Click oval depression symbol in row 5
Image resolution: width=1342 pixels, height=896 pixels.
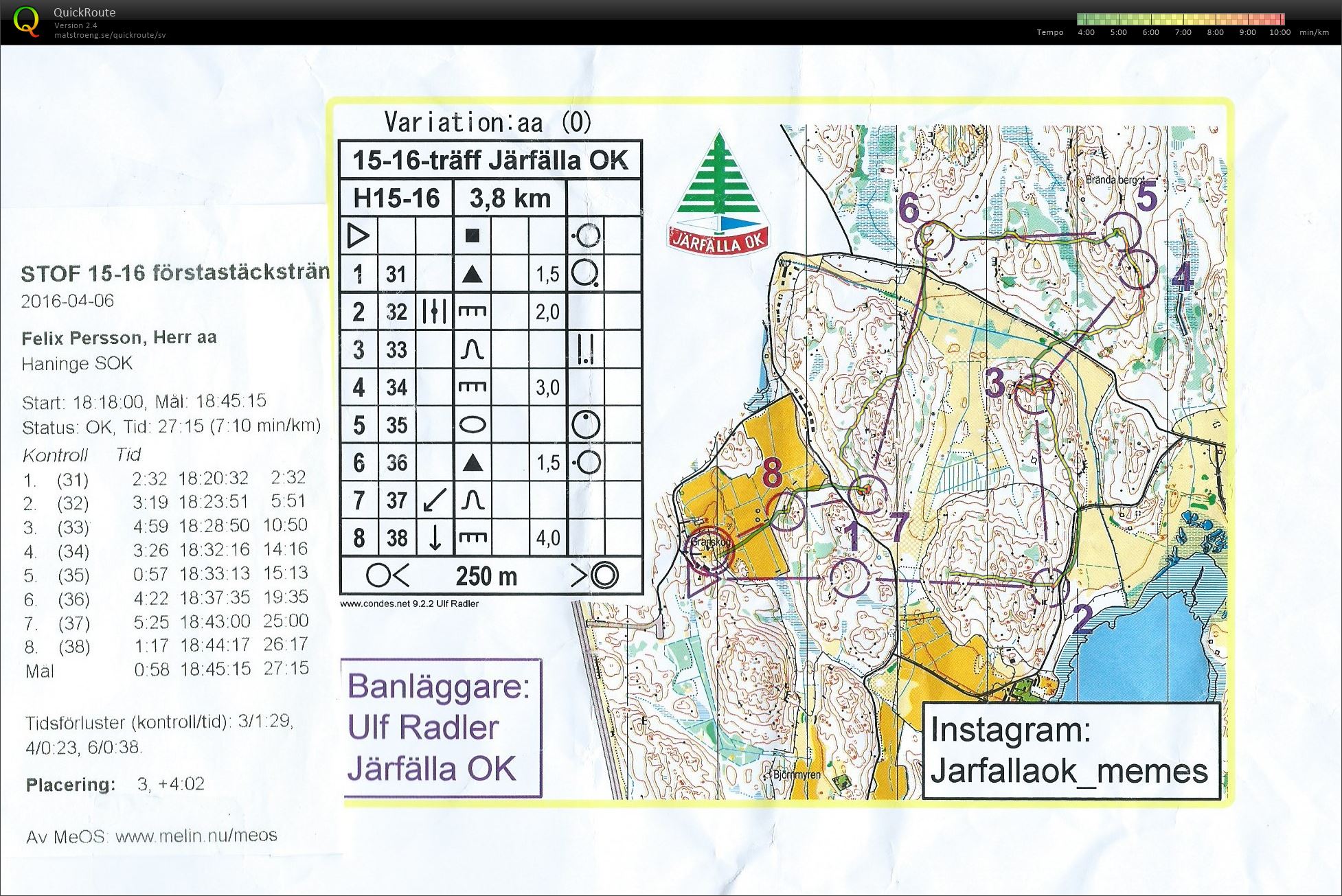coord(473,425)
